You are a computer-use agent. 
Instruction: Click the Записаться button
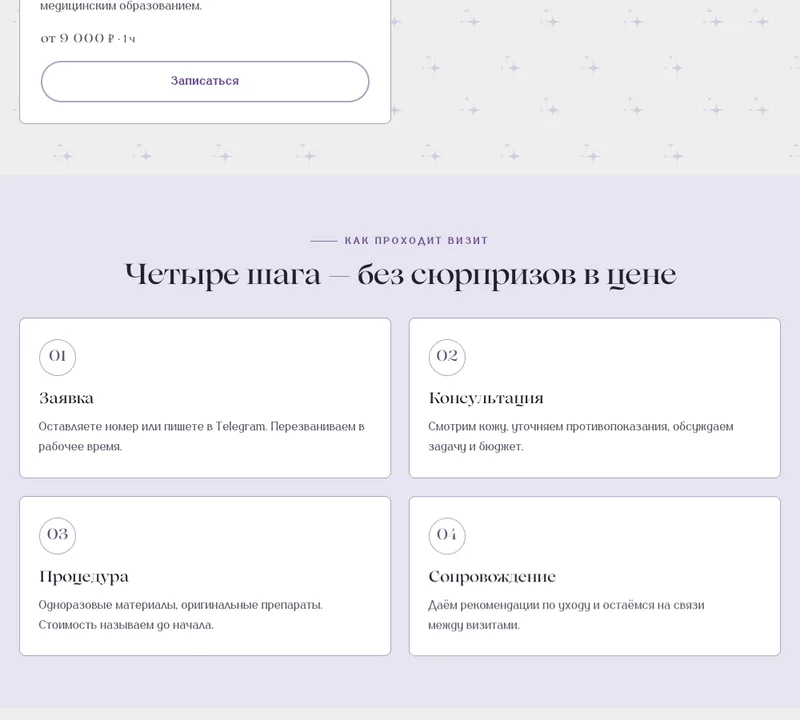(205, 82)
